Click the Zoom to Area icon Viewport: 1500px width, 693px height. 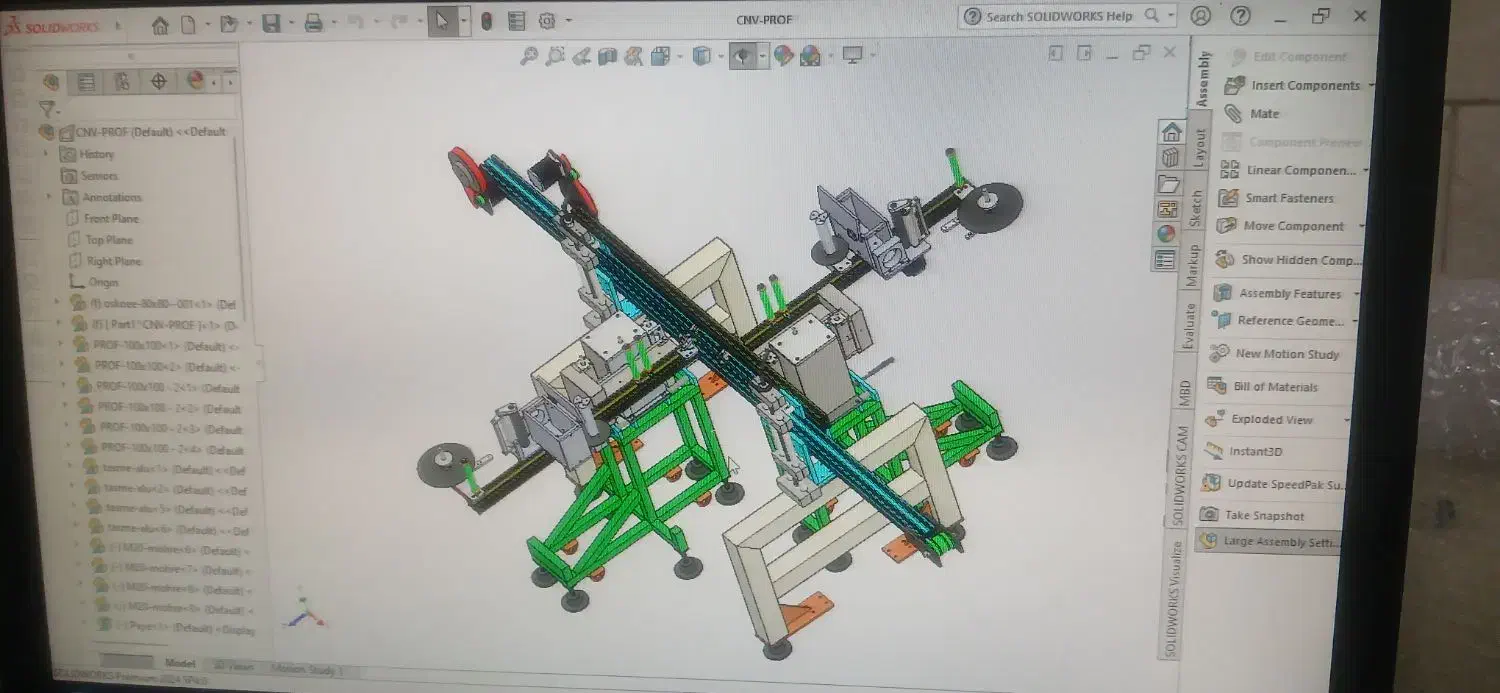tap(556, 56)
